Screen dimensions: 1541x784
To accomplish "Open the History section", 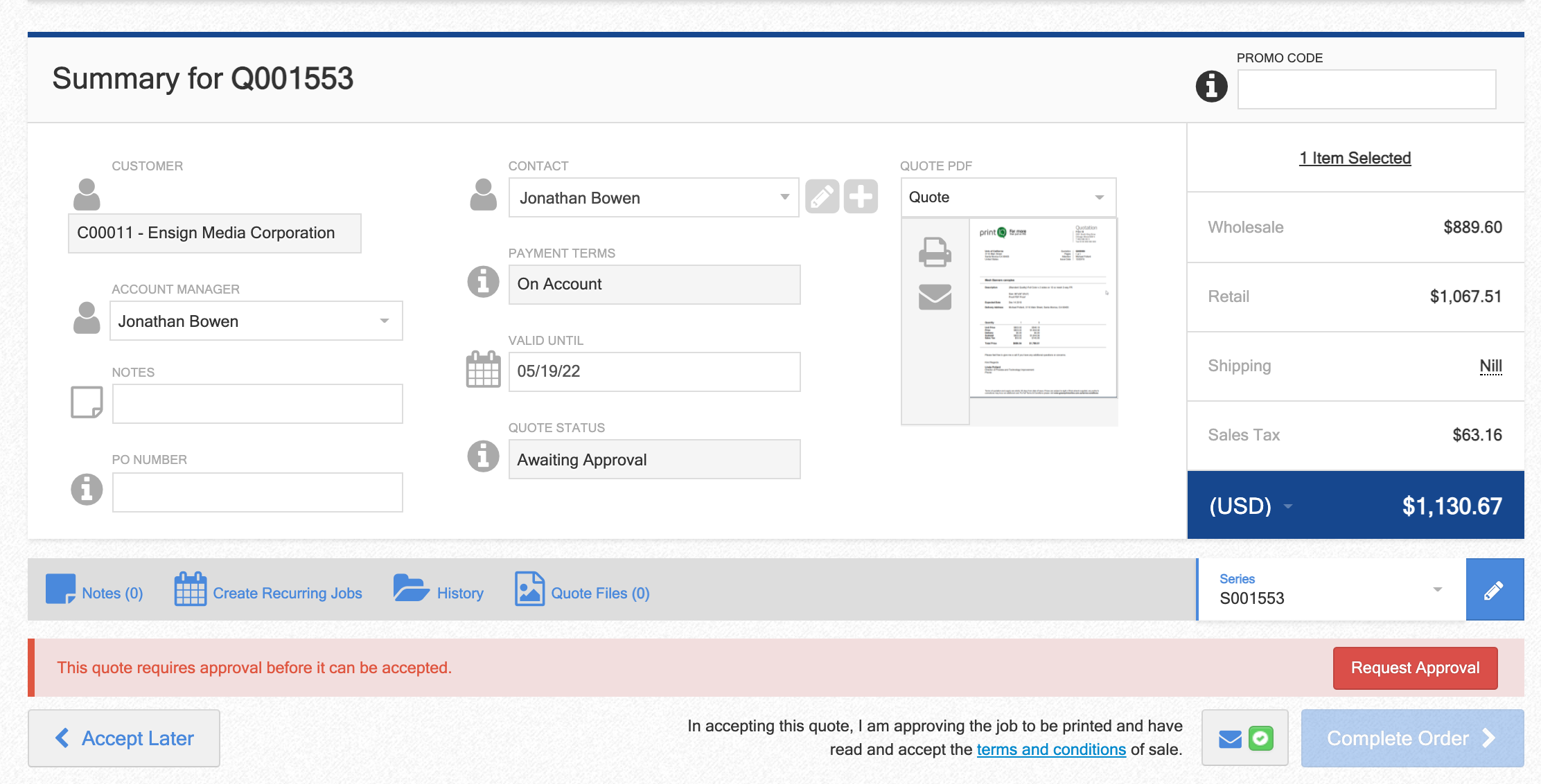I will tap(439, 591).
